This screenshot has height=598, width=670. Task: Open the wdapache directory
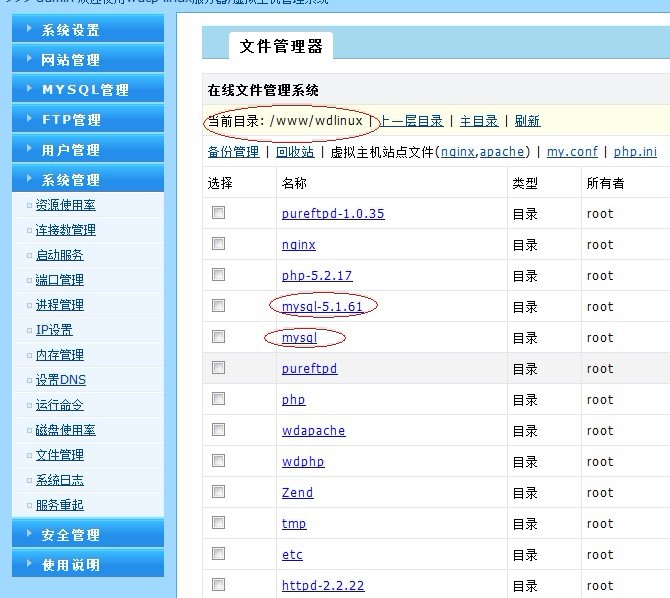click(x=314, y=430)
